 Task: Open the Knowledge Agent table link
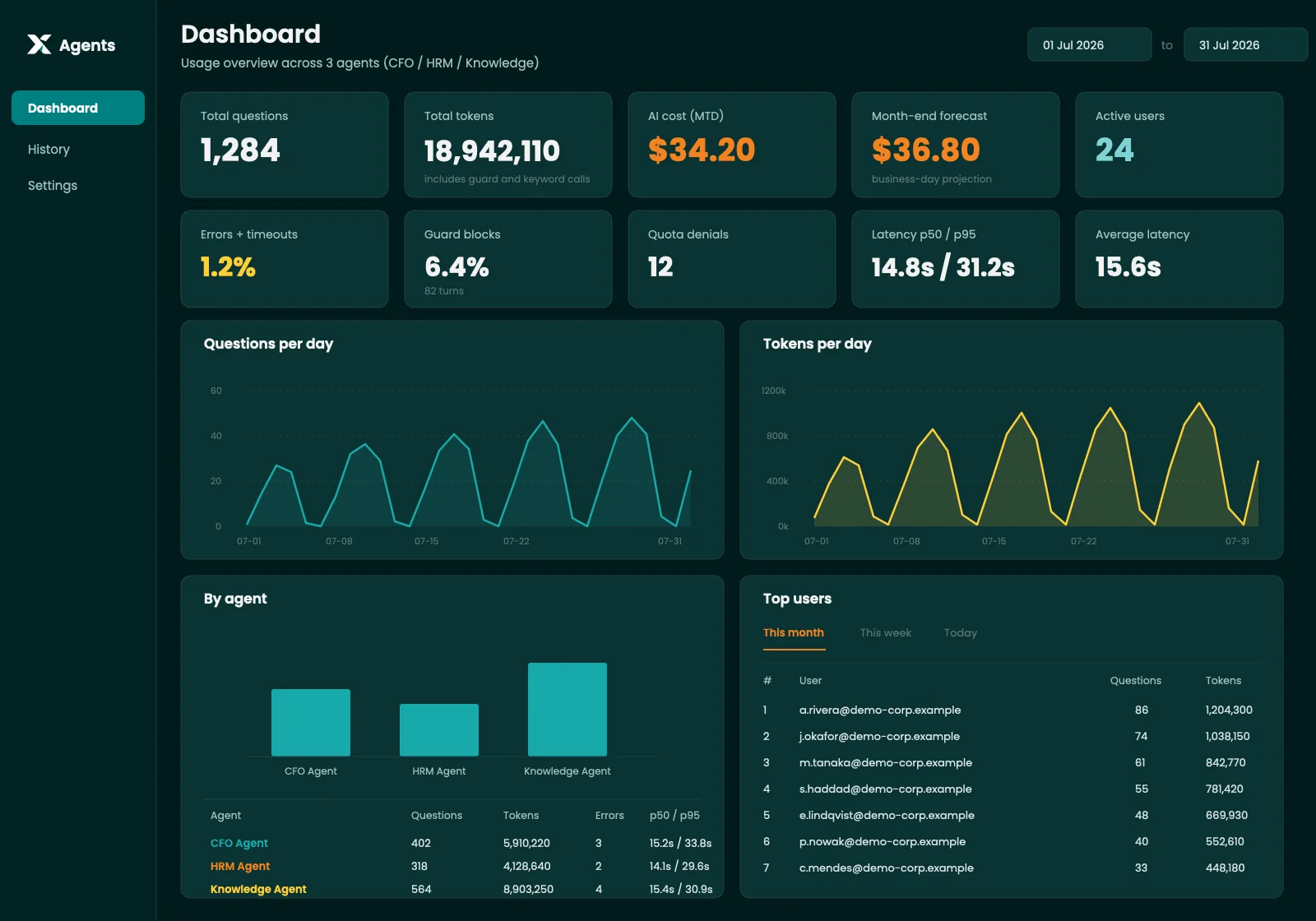click(258, 889)
